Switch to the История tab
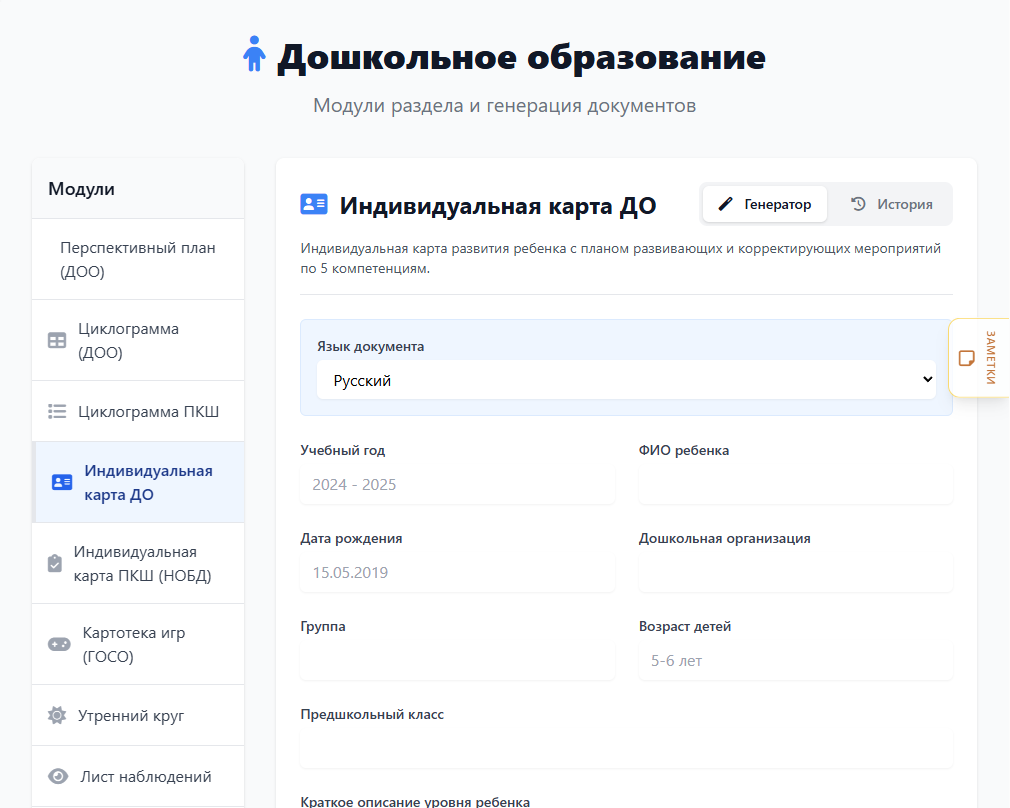This screenshot has width=1010, height=808. (891, 204)
